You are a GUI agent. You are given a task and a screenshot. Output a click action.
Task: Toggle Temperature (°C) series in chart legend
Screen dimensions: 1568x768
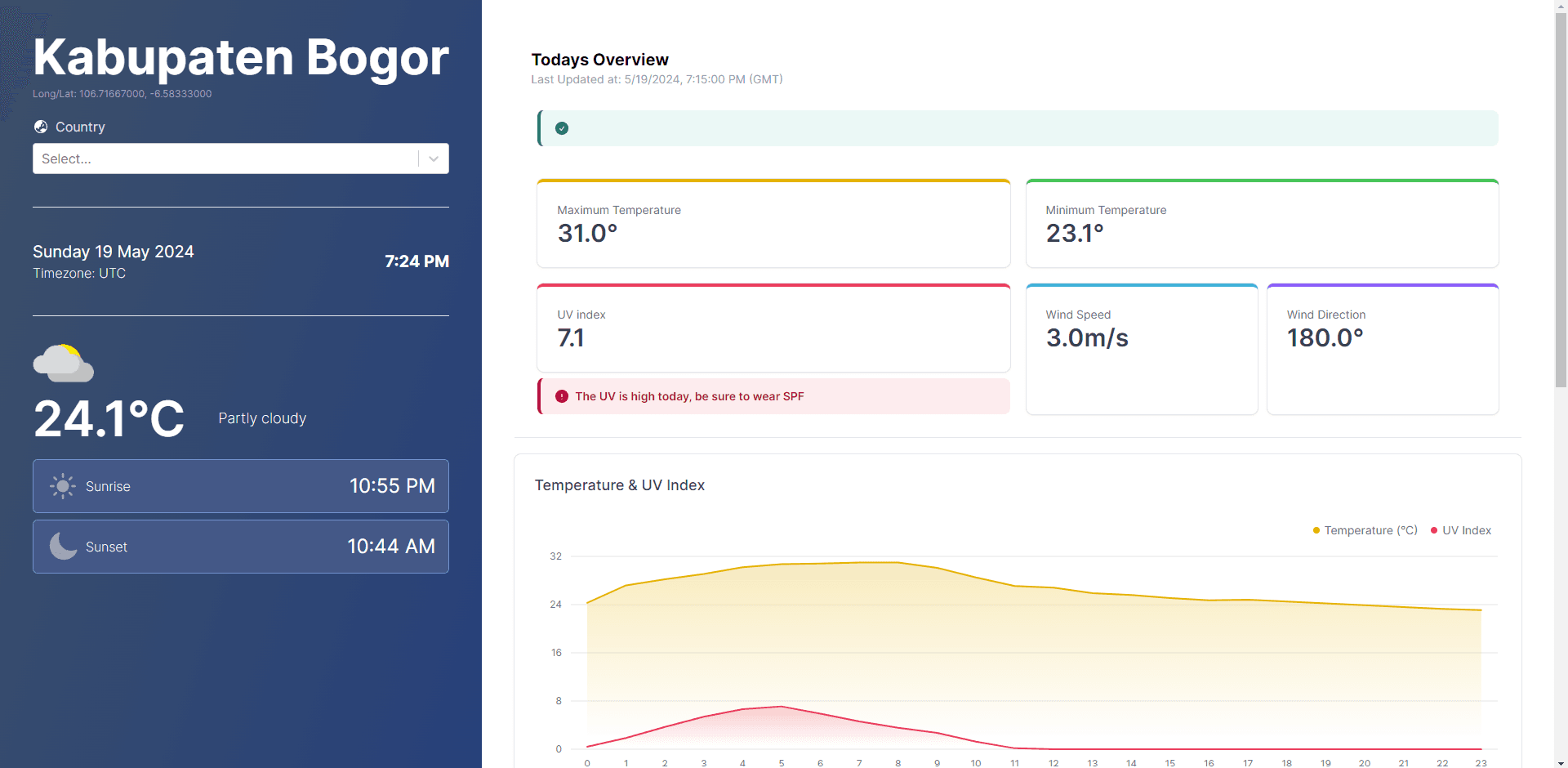click(x=1365, y=530)
